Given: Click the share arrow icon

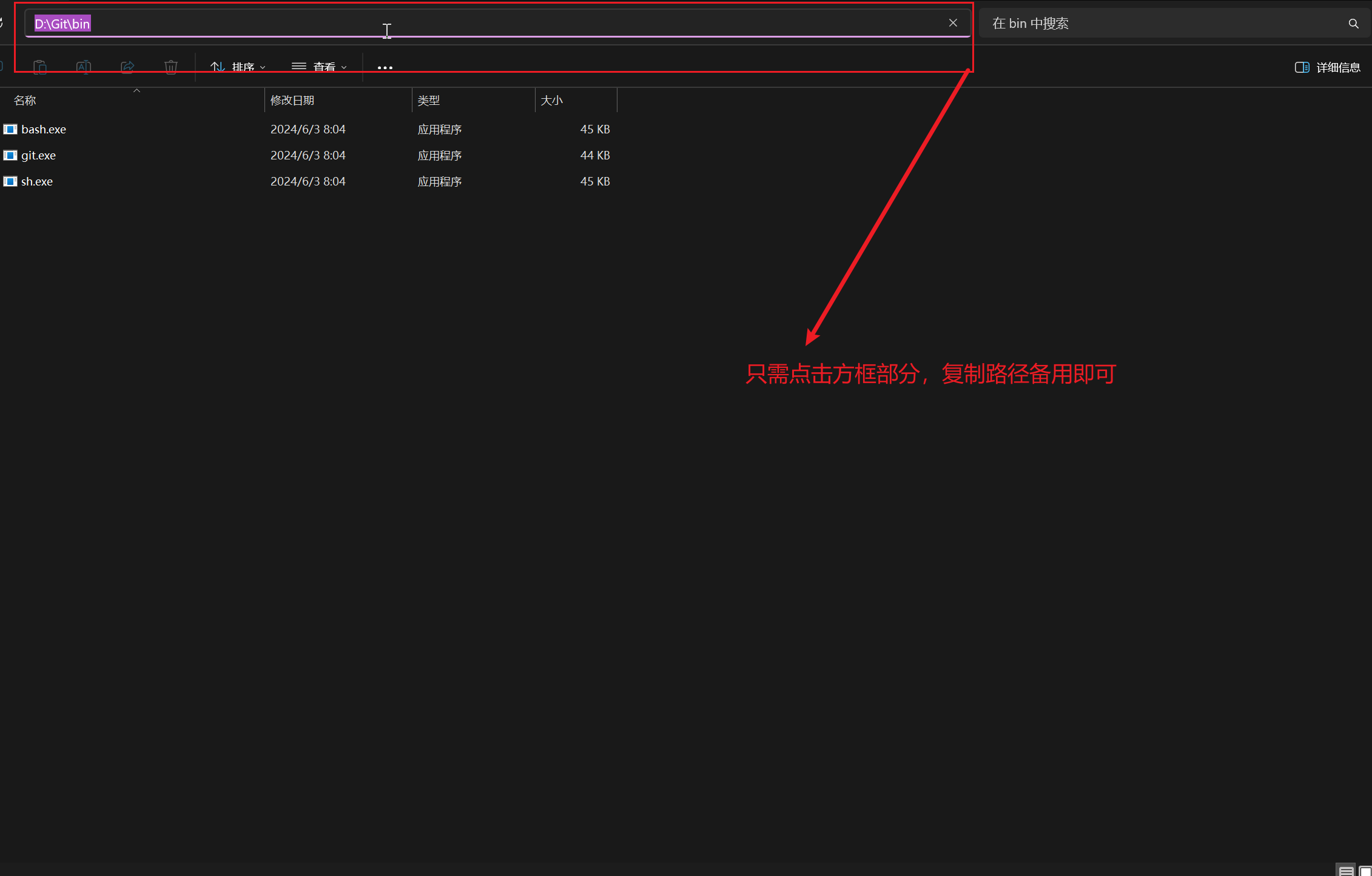Looking at the screenshot, I should click(x=127, y=67).
